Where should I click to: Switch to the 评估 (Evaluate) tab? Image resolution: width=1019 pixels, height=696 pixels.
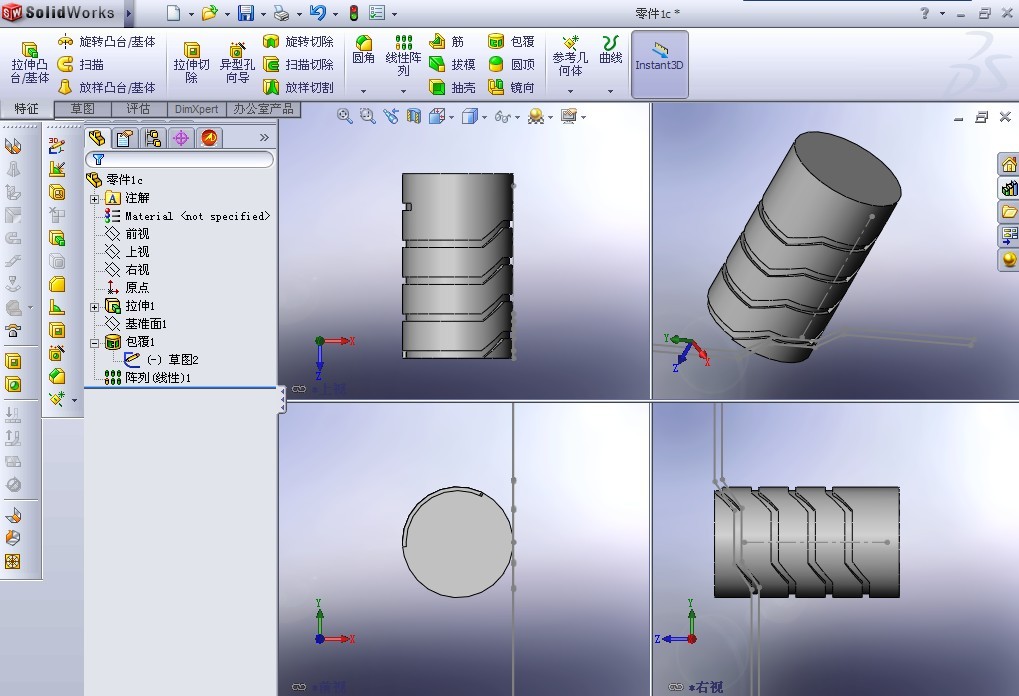coord(138,109)
